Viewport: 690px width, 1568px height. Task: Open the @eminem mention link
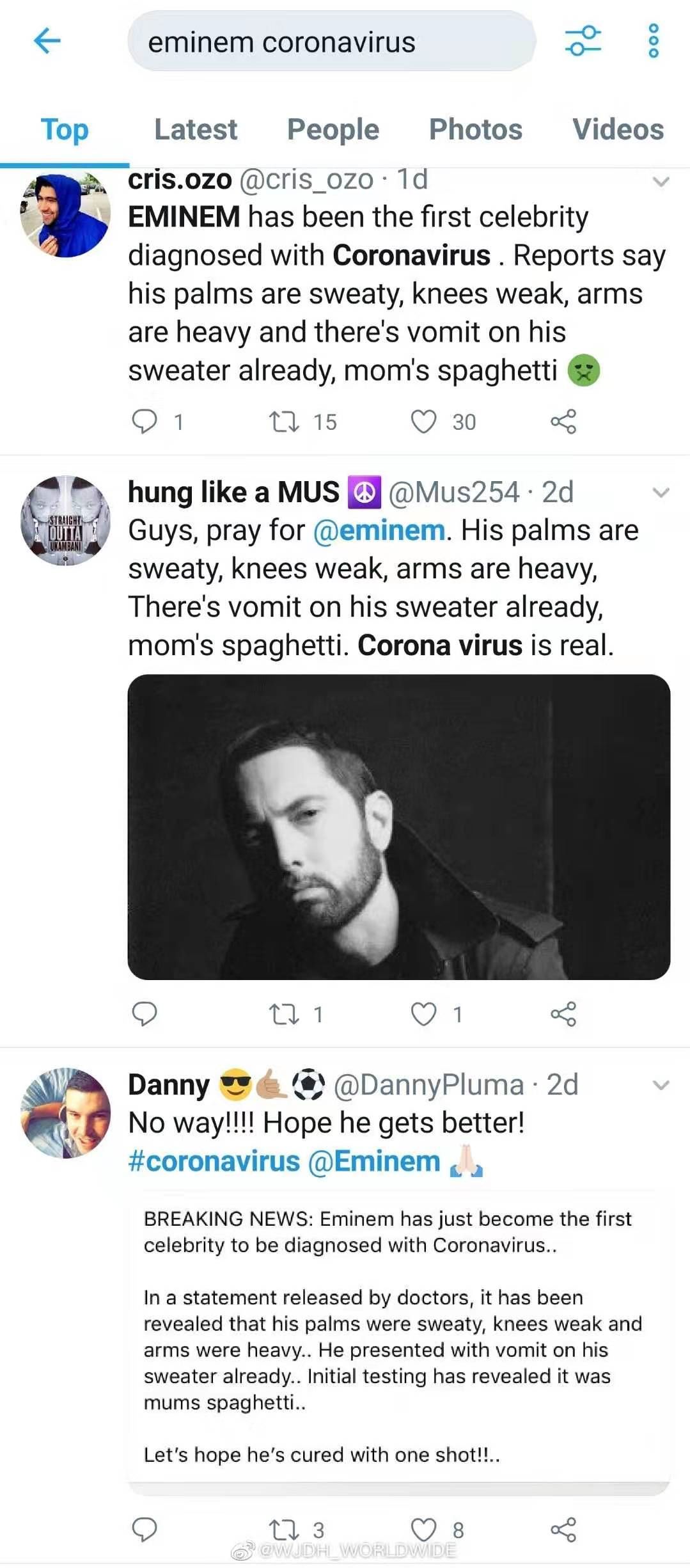click(x=379, y=531)
